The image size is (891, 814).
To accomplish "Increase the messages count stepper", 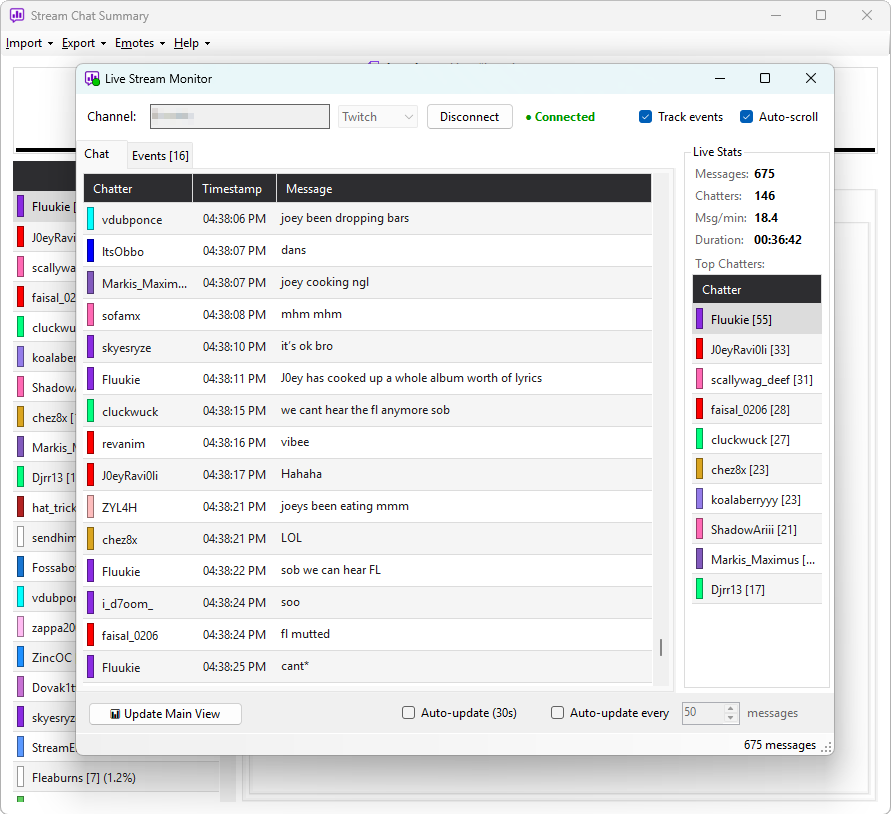I will (731, 708).
